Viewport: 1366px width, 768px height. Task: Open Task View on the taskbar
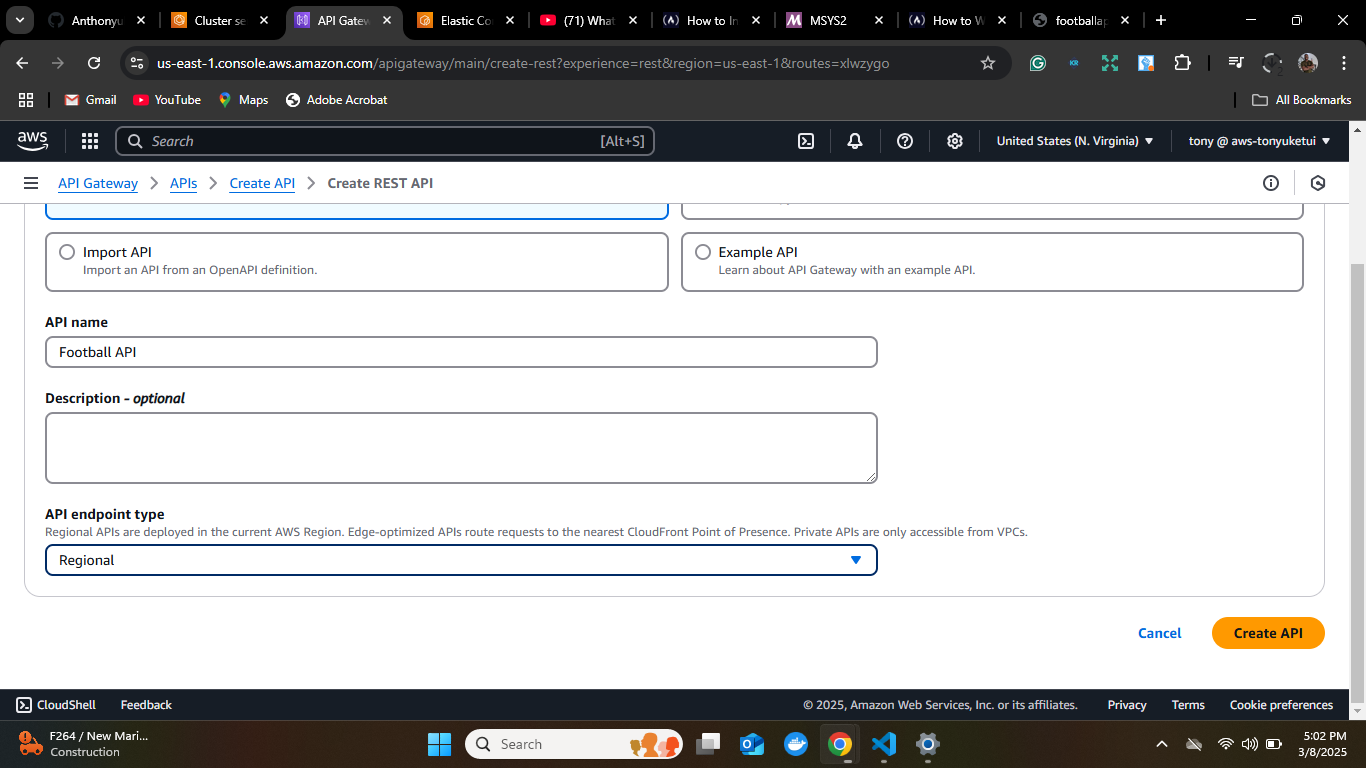[x=708, y=744]
